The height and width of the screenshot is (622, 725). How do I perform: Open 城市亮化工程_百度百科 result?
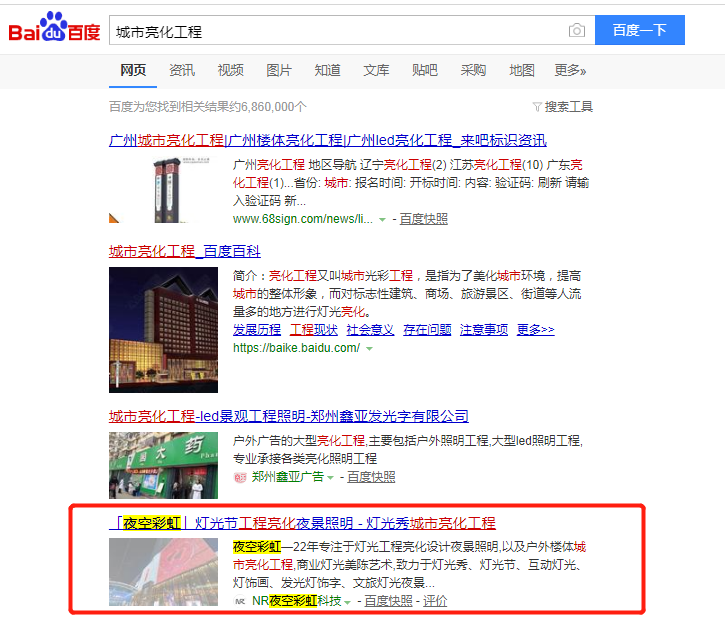tap(184, 251)
